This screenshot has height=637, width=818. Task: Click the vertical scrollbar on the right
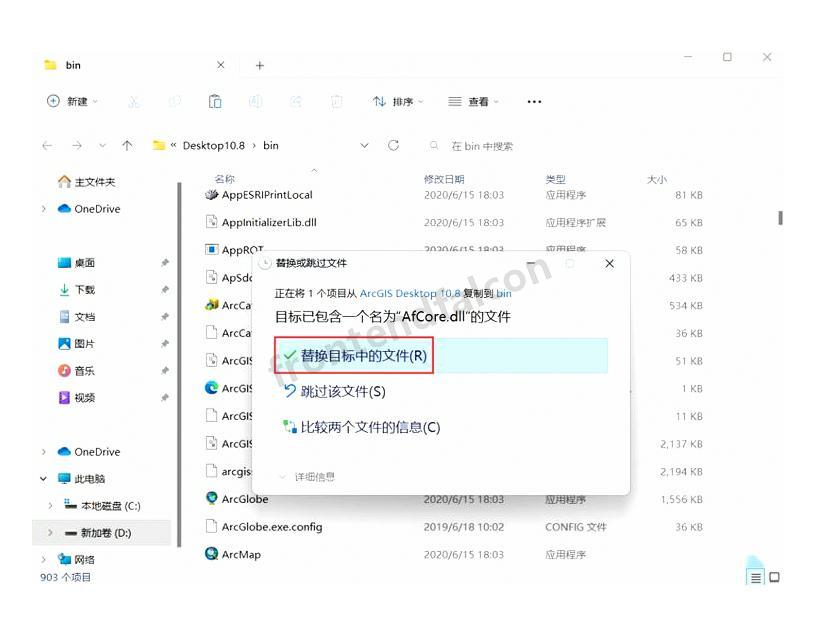tap(780, 217)
